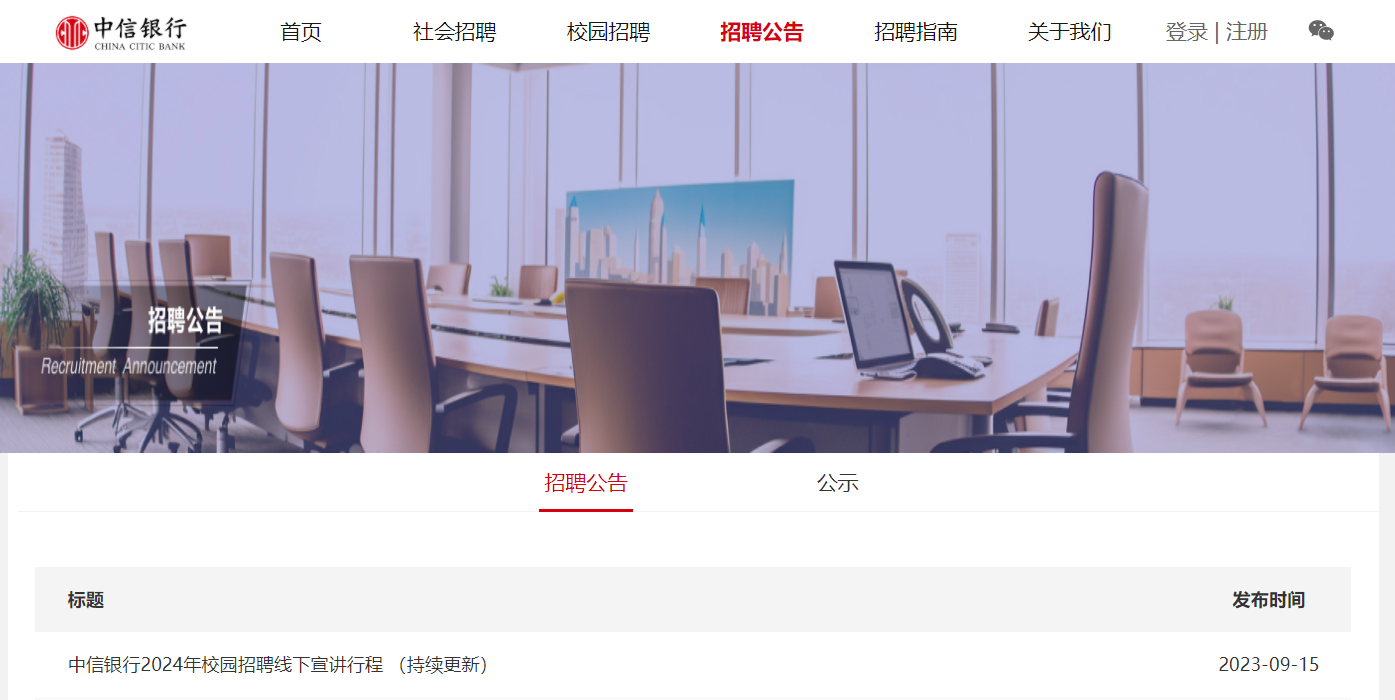Click the 标题 column header
The height and width of the screenshot is (700, 1395).
(x=86, y=600)
